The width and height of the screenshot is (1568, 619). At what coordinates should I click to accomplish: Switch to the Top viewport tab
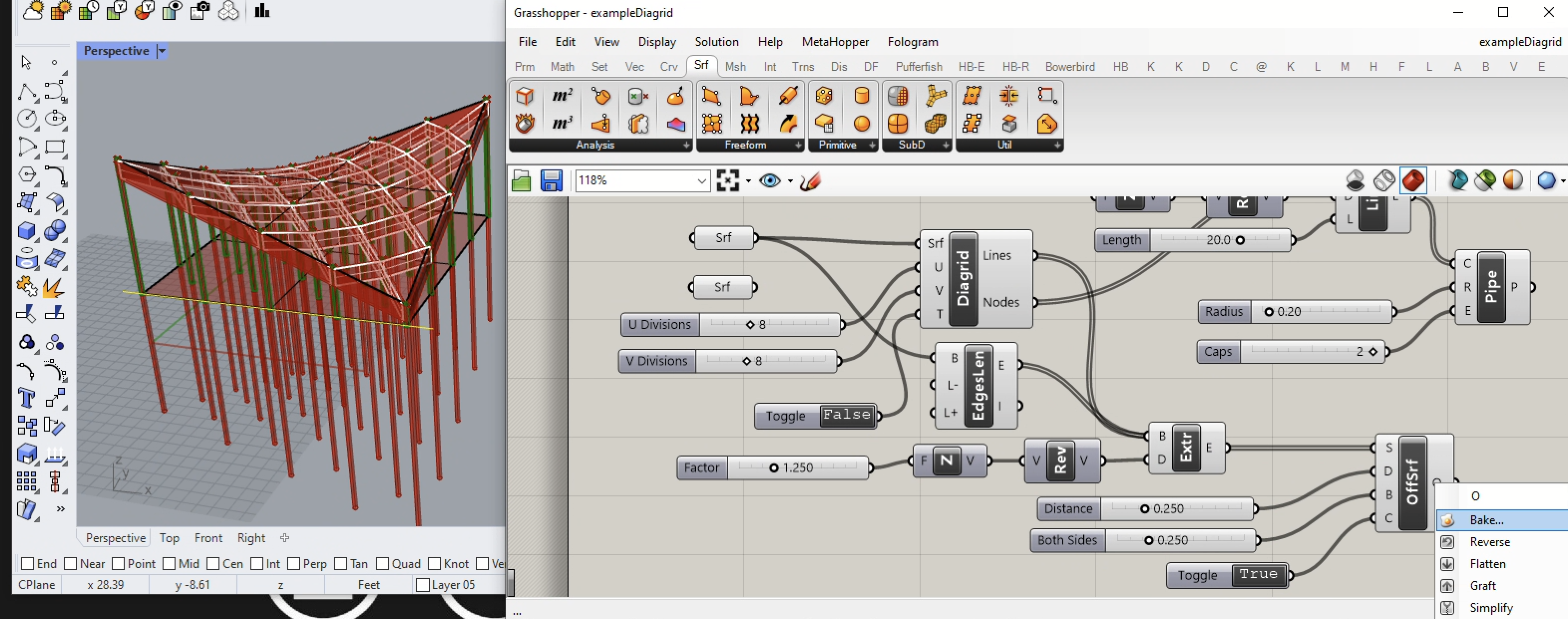click(x=169, y=538)
